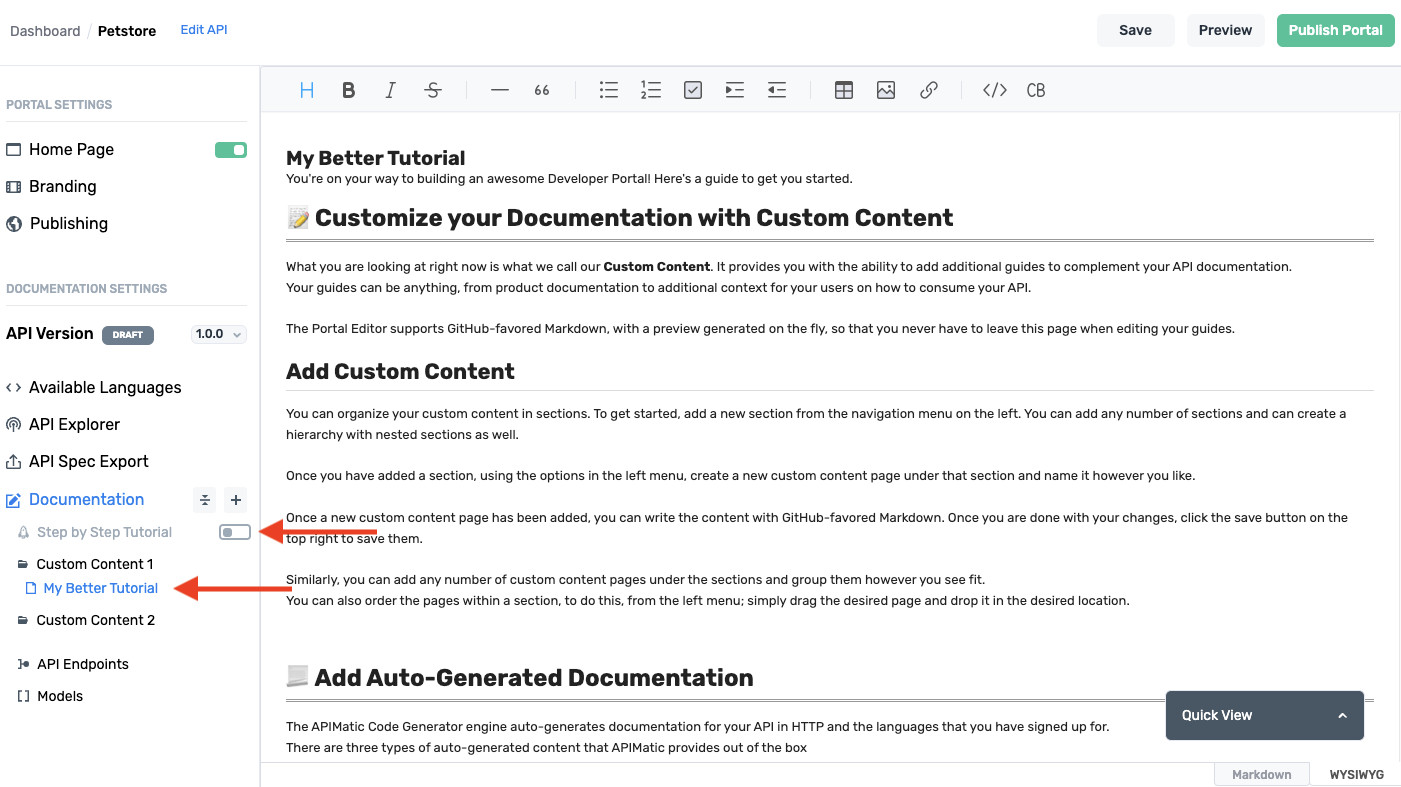Click the Documentation edit pencil icon
Screen dimensions: 1401x787
click(x=14, y=500)
